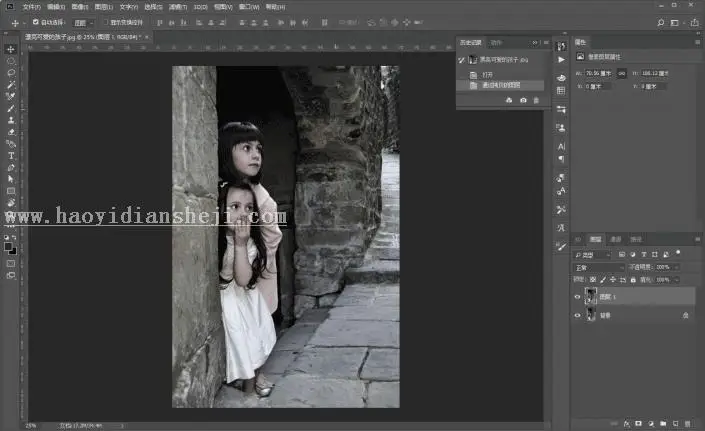The image size is (705, 431).
Task: Toggle lock all padlock icon
Action: (x=633, y=280)
